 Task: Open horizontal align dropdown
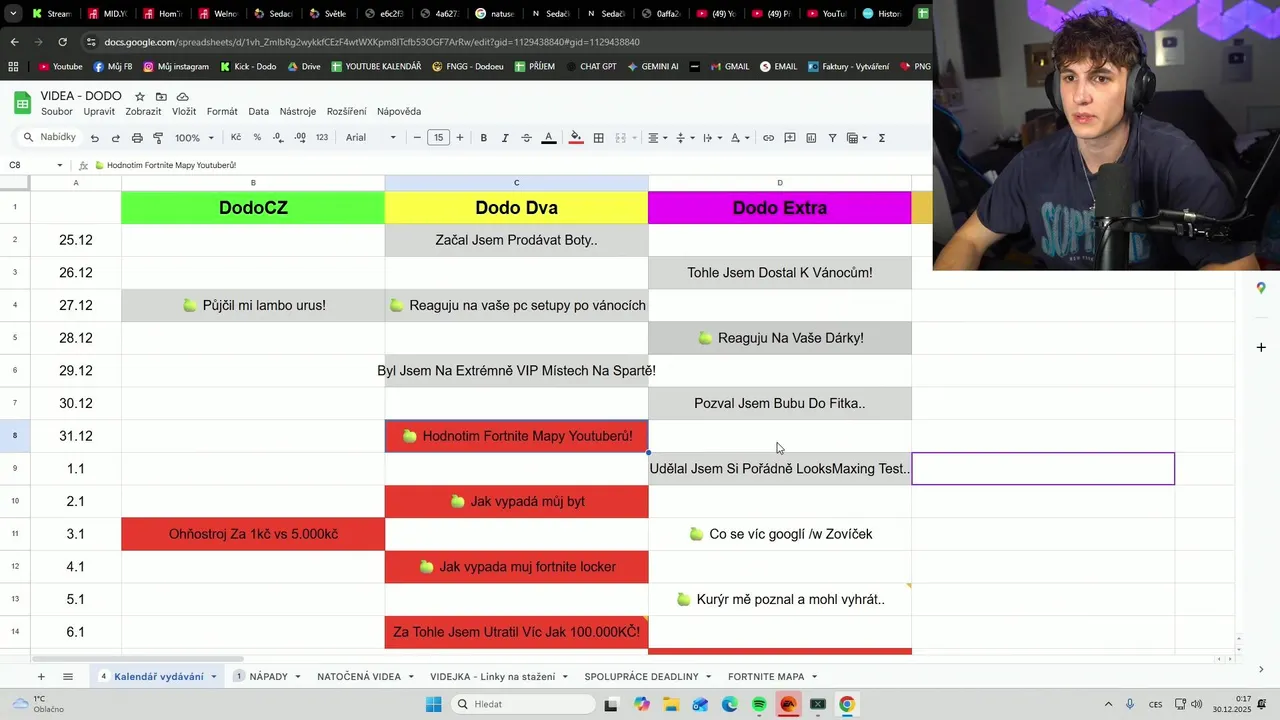pyautogui.click(x=657, y=138)
